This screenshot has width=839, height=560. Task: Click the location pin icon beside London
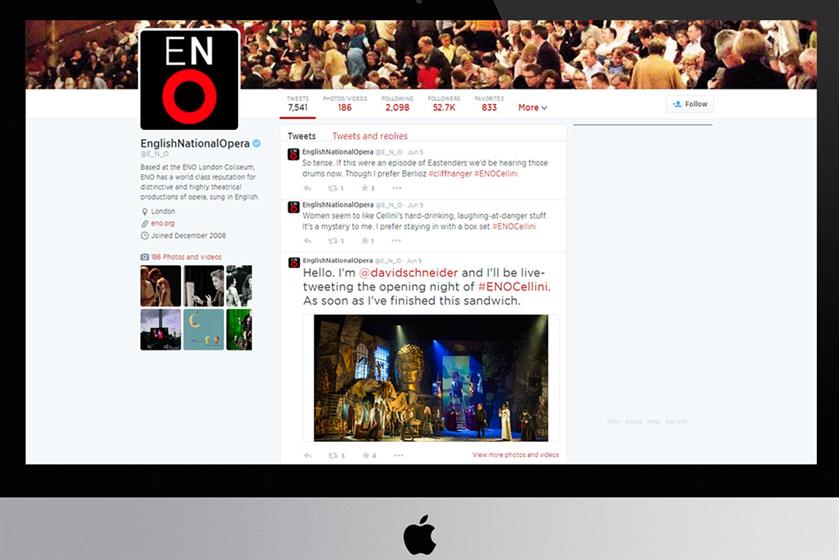[x=144, y=212]
